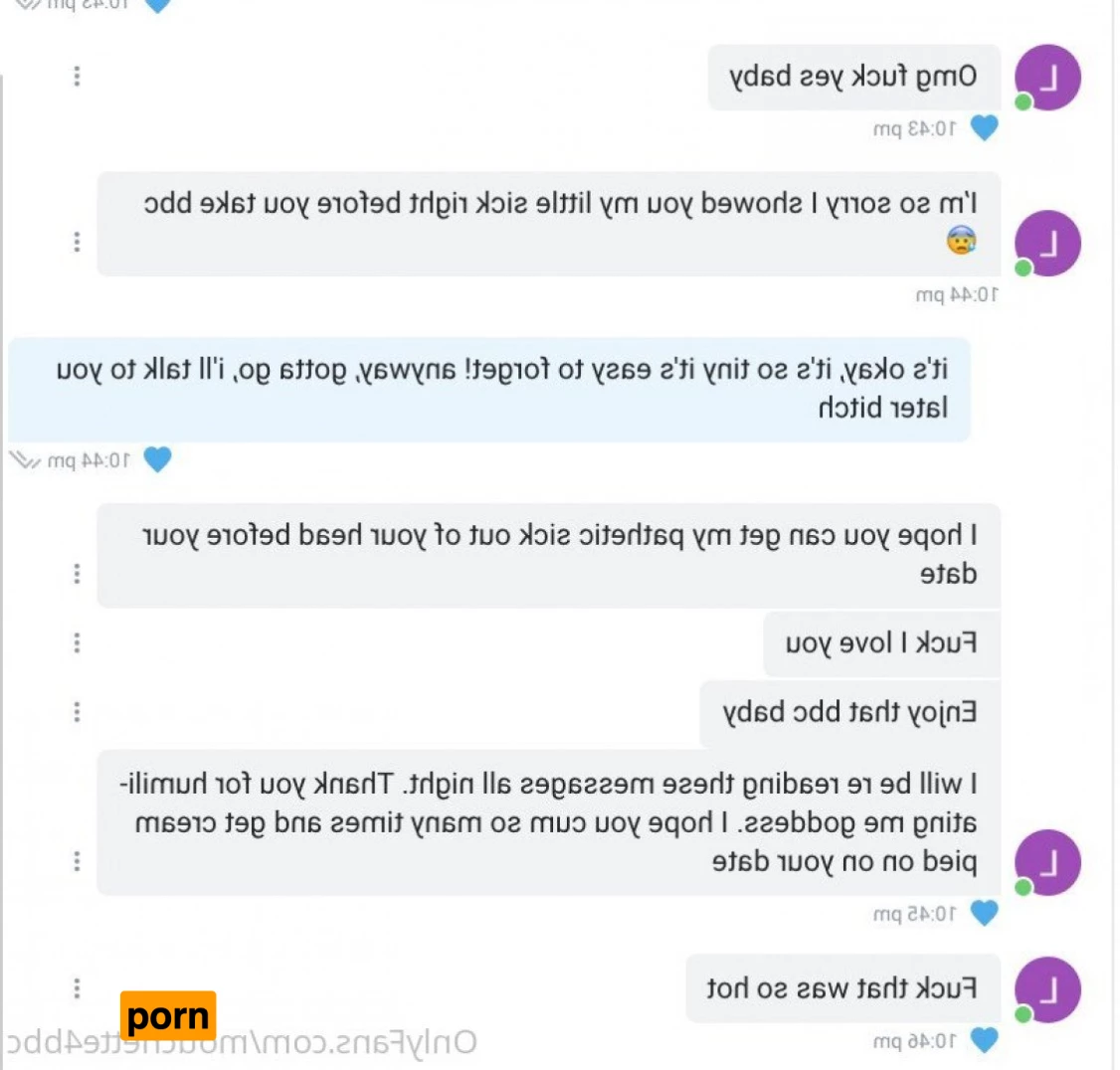Click the heart icon next to 10:46 pm
Viewport: 1120px width, 1070px height.
984,1040
